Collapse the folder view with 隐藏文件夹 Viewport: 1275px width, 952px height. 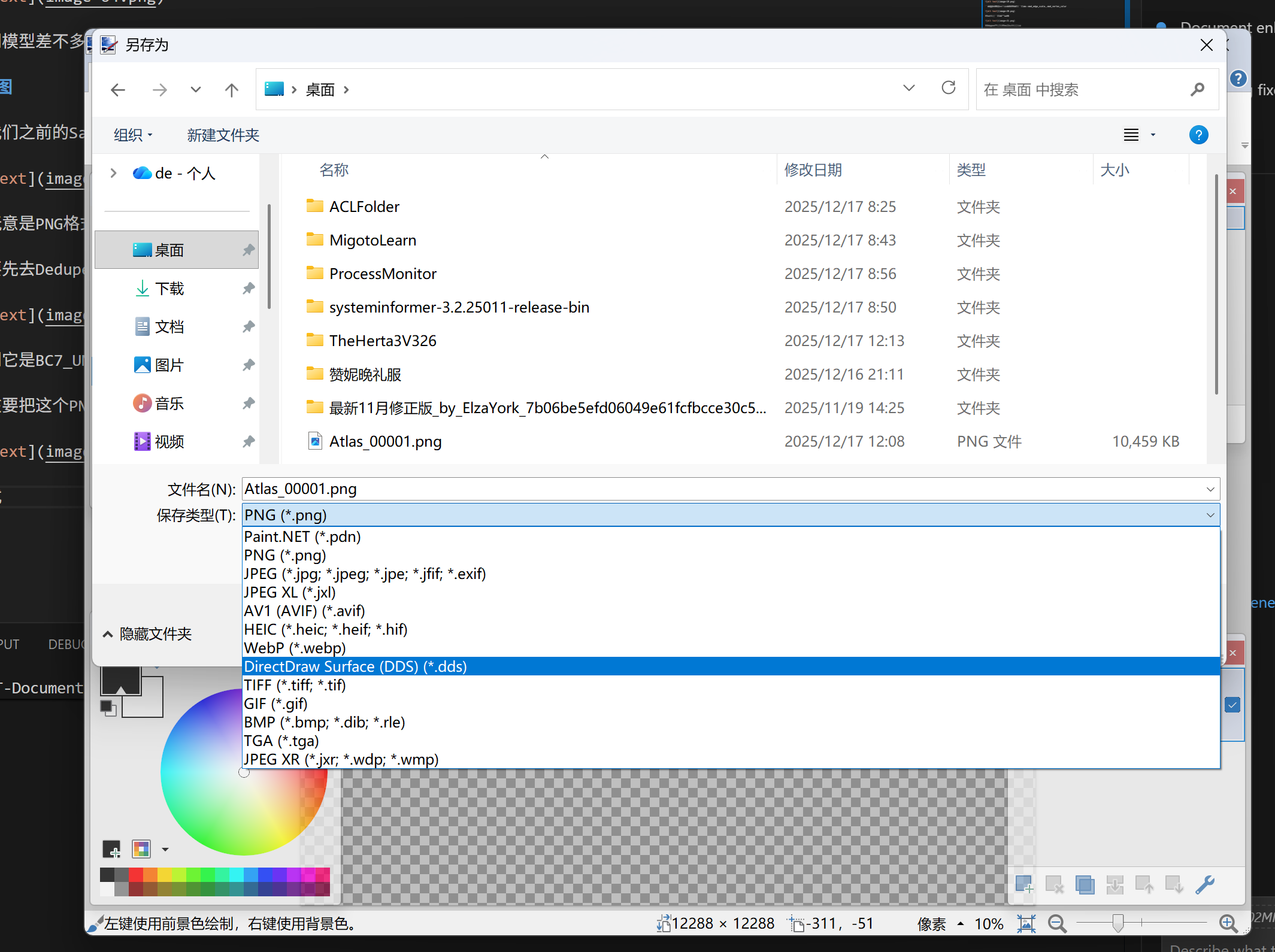(x=147, y=634)
